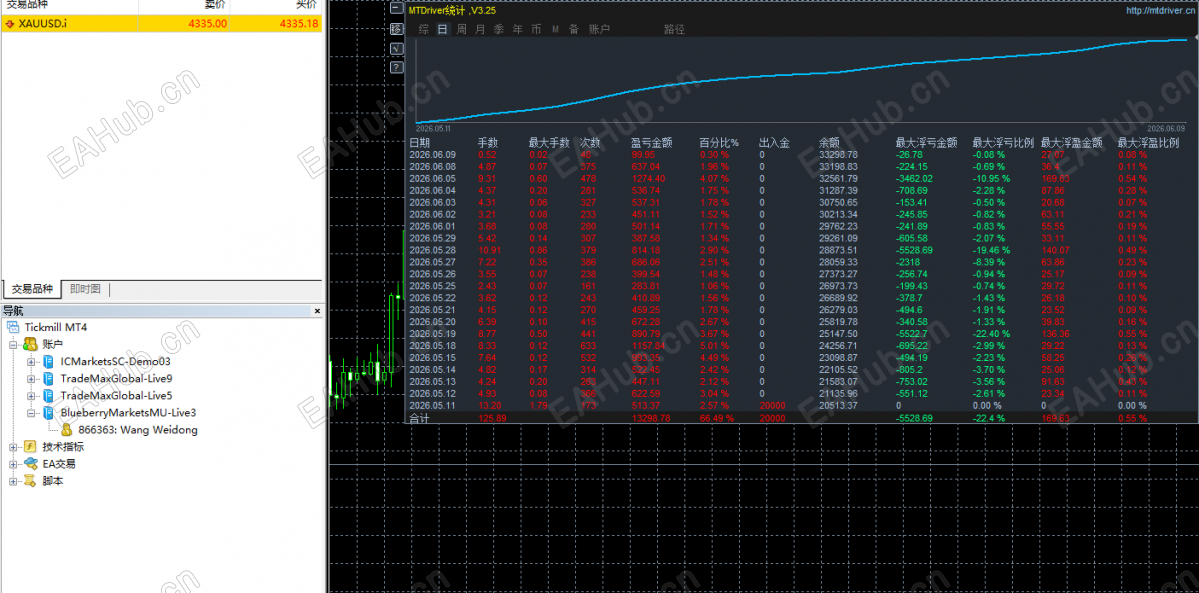Open the 账户 tab in MTDriver header

(x=600, y=29)
